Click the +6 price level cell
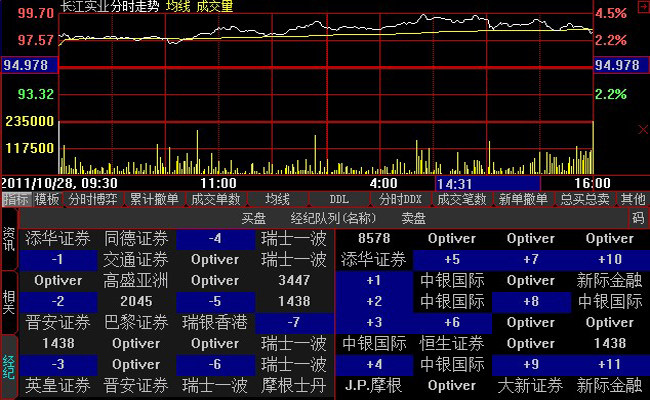Viewport: 650px width, 400px height. [452, 322]
